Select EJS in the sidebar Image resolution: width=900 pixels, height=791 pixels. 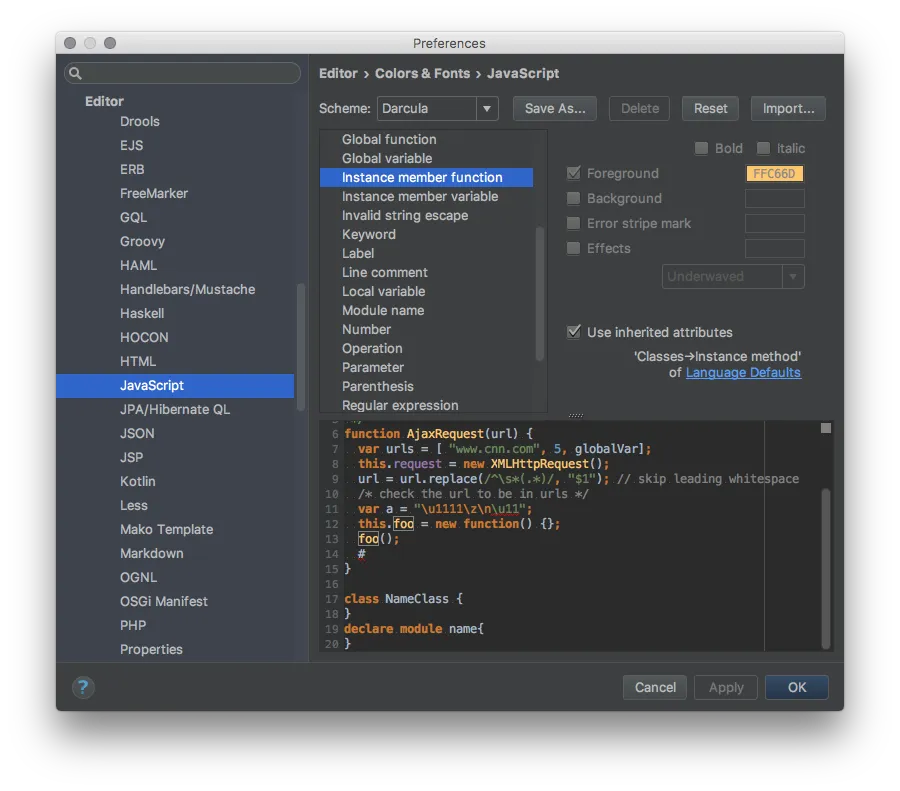(131, 145)
